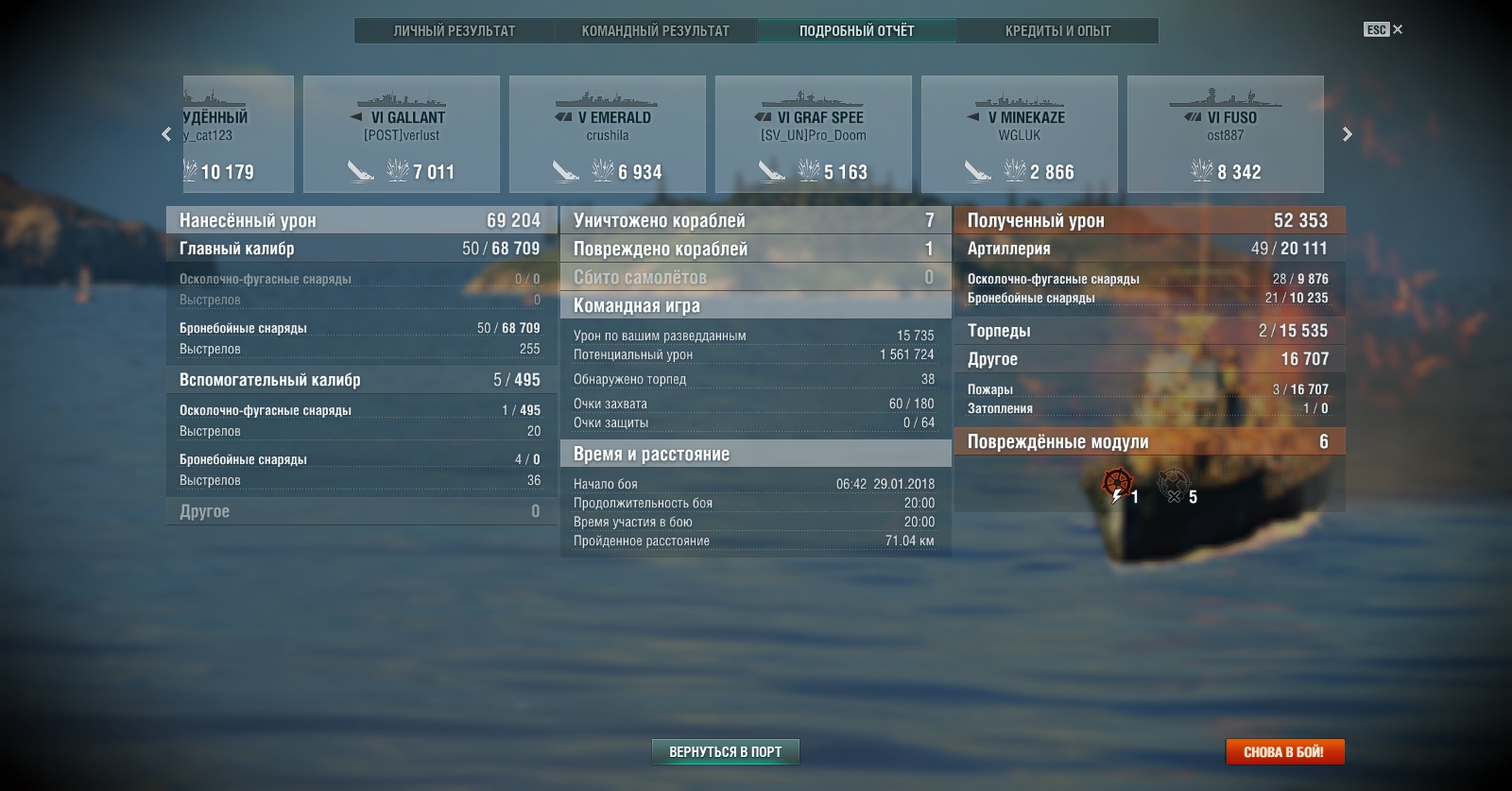Click the Graf Spee ship silhouette icon
This screenshot has width=1512, height=791.
tap(813, 99)
